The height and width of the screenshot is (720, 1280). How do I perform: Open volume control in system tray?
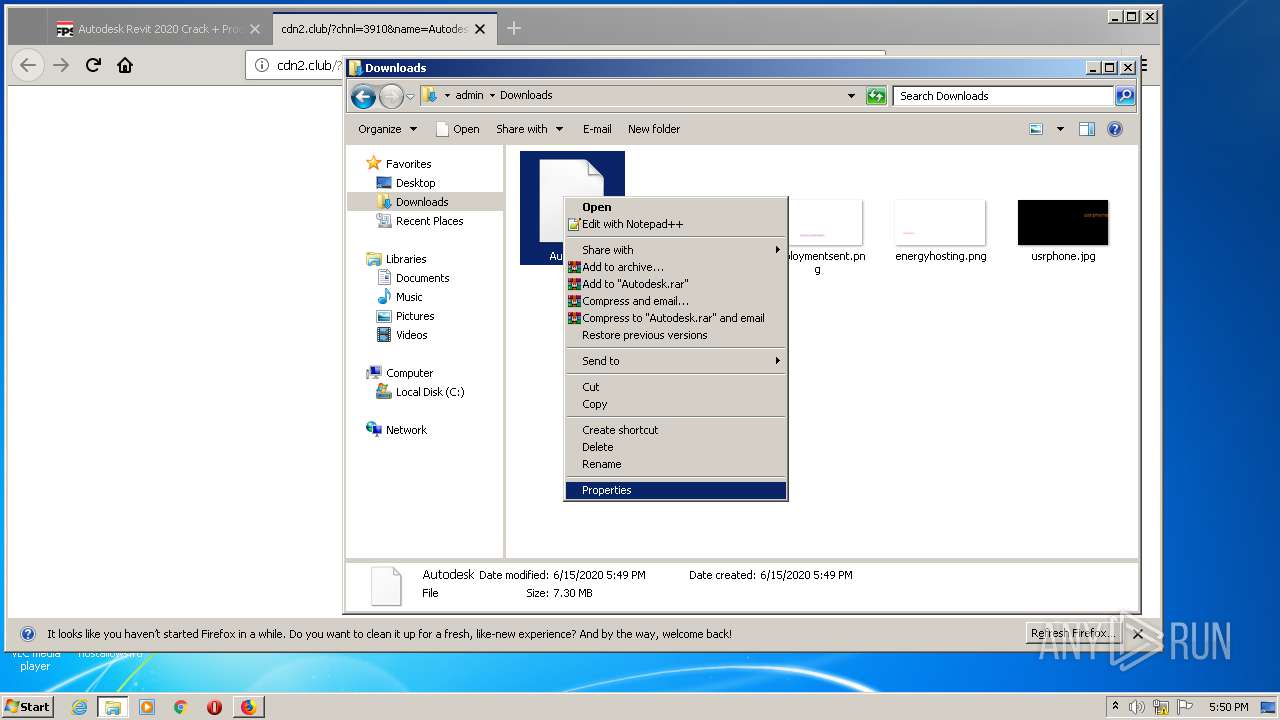[1137, 707]
